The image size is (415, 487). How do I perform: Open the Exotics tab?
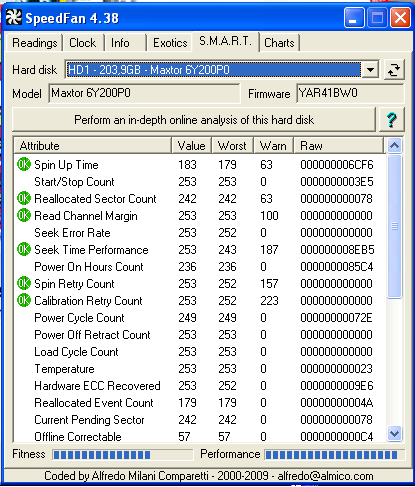(x=170, y=43)
